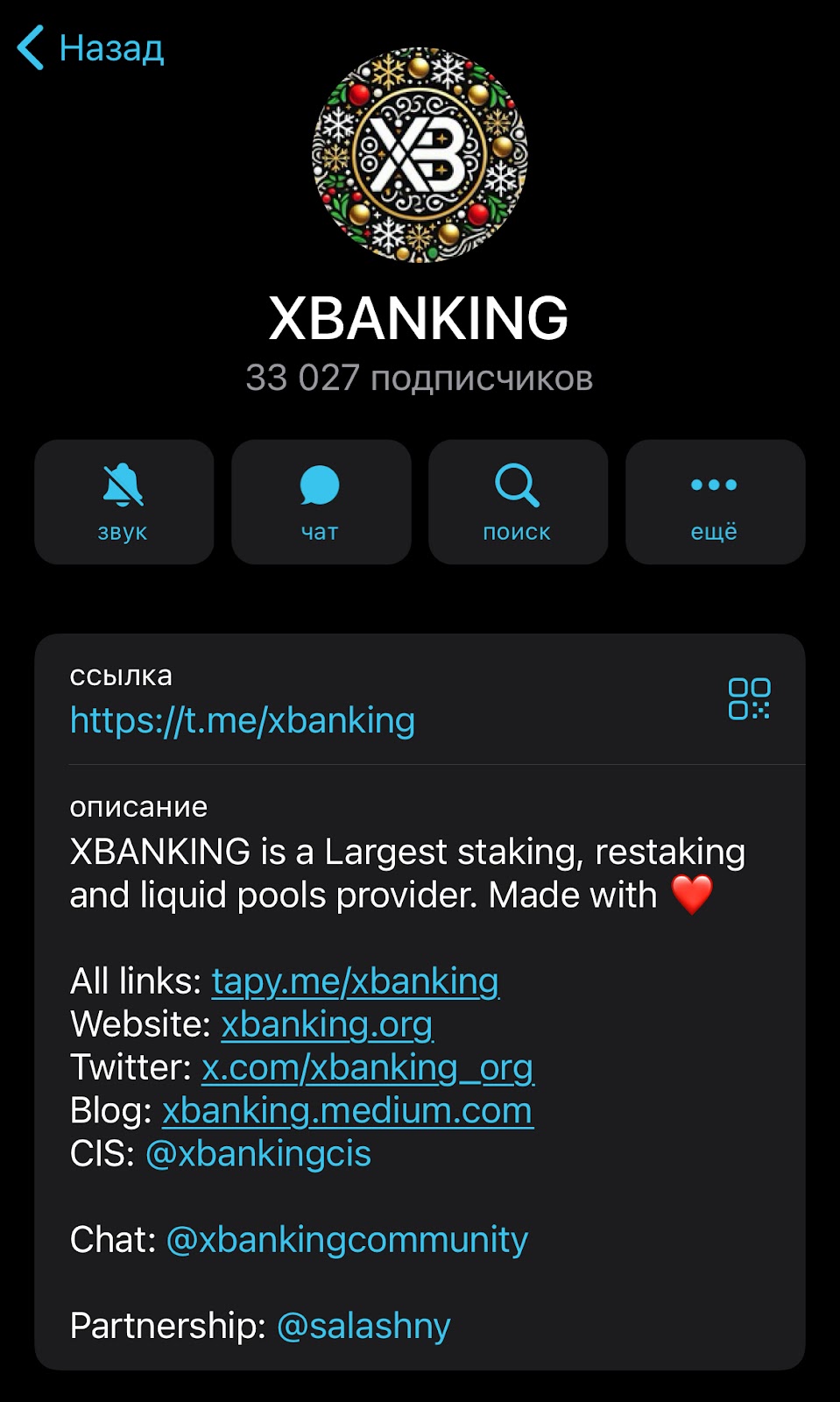Visit the xbanking.org website link
This screenshot has height=1402, width=840.
point(328,1024)
